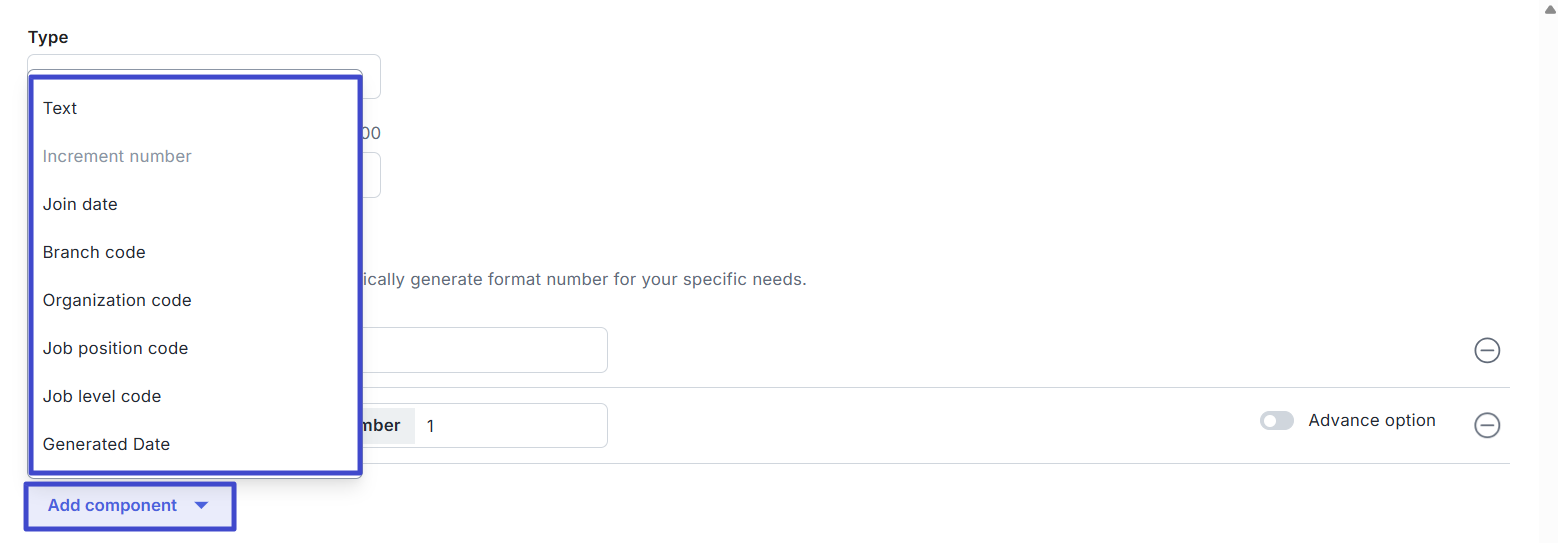
Task: Remove the increment number component row
Action: 1487,425
